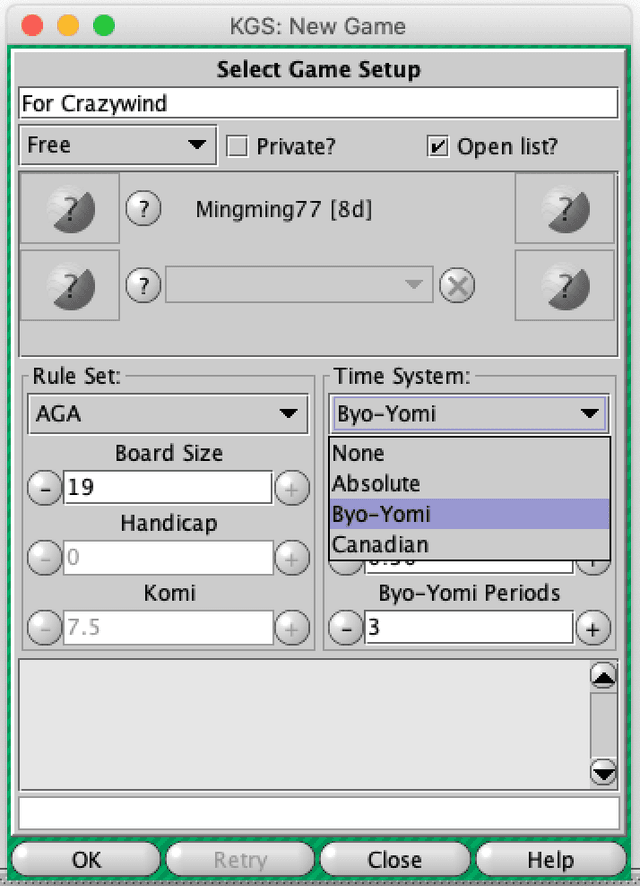The image size is (640, 886).
Task: Click the Help button
Action: click(x=551, y=859)
